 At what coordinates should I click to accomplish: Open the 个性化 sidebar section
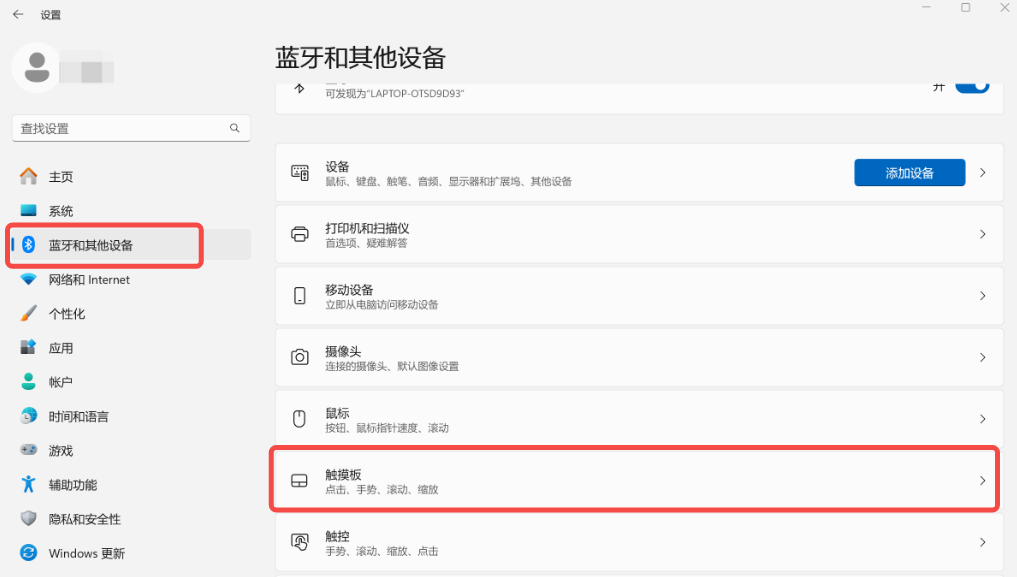pos(67,314)
